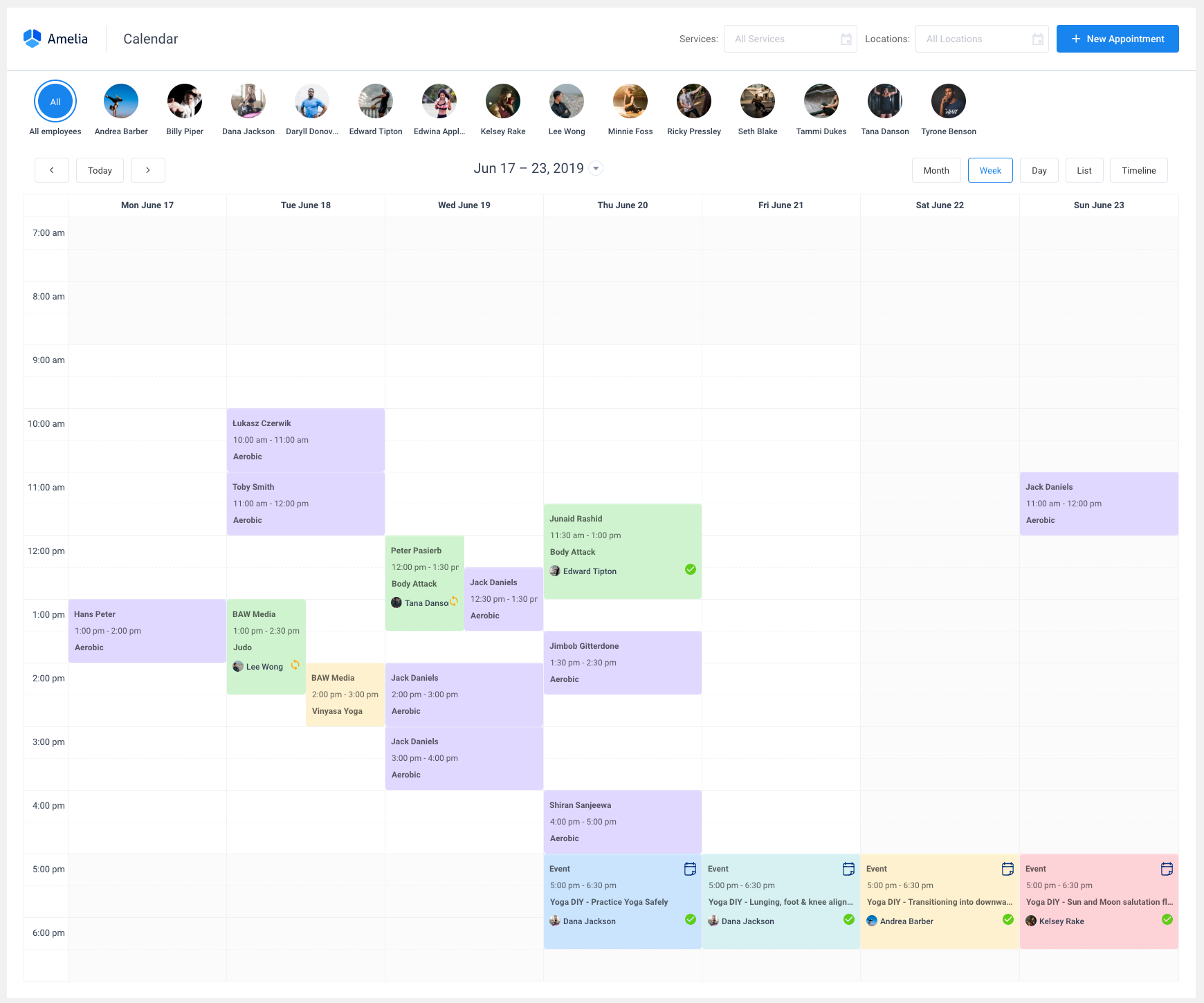Click the approved checkmark on Kelsey Rake's event
The height and width of the screenshot is (1003, 1204).
[1167, 921]
